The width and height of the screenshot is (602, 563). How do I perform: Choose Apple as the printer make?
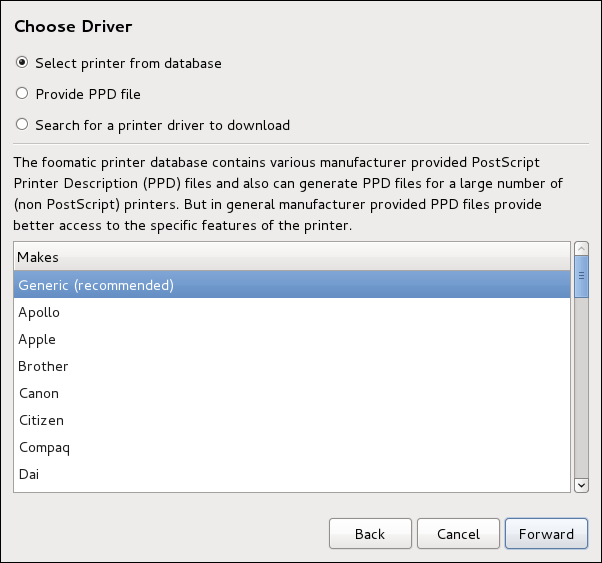292,339
